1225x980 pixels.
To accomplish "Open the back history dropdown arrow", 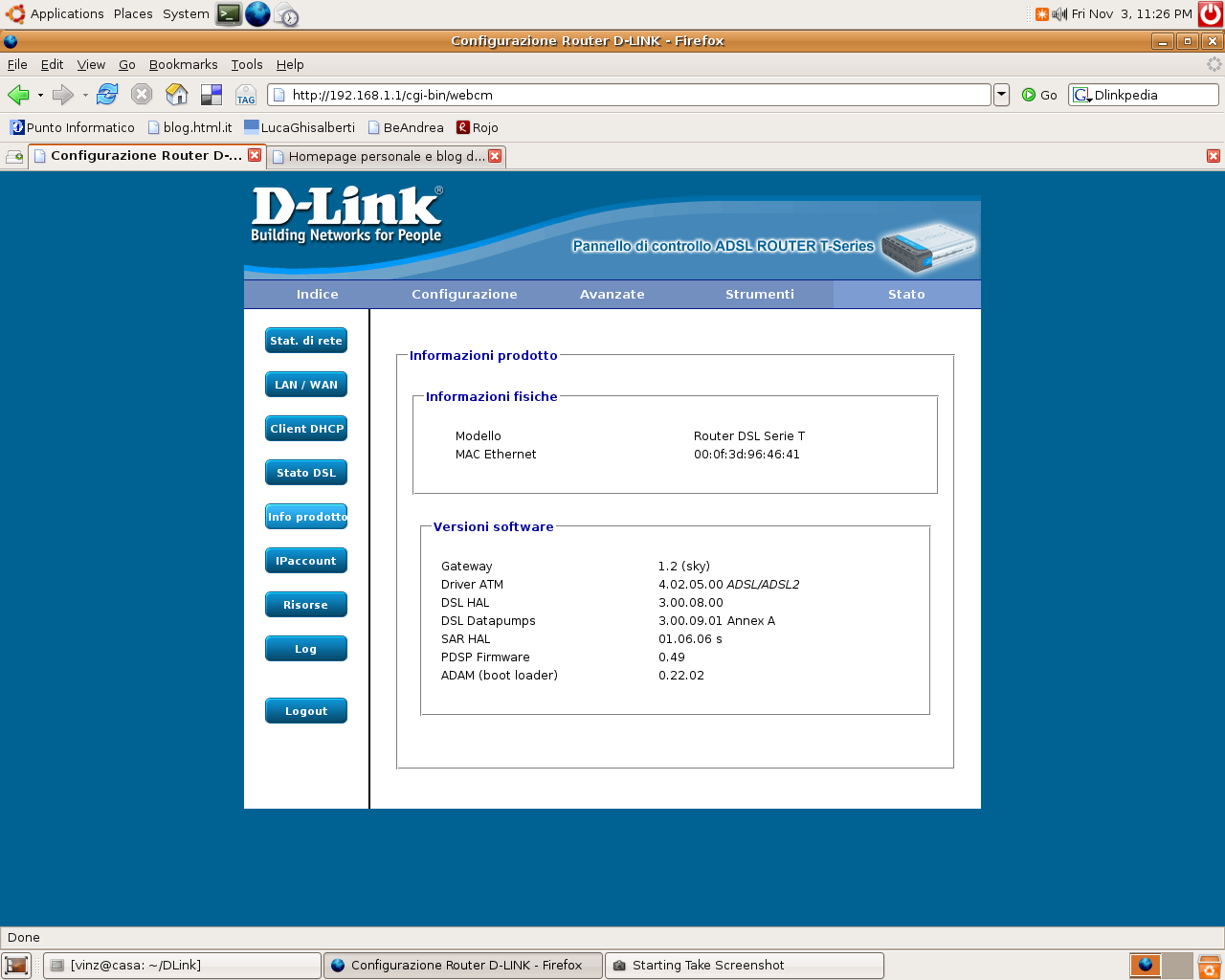I will [x=40, y=95].
